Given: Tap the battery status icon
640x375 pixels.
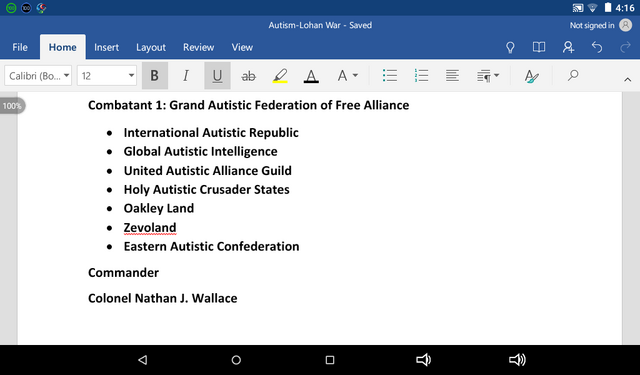Looking at the screenshot, I should click(608, 8).
